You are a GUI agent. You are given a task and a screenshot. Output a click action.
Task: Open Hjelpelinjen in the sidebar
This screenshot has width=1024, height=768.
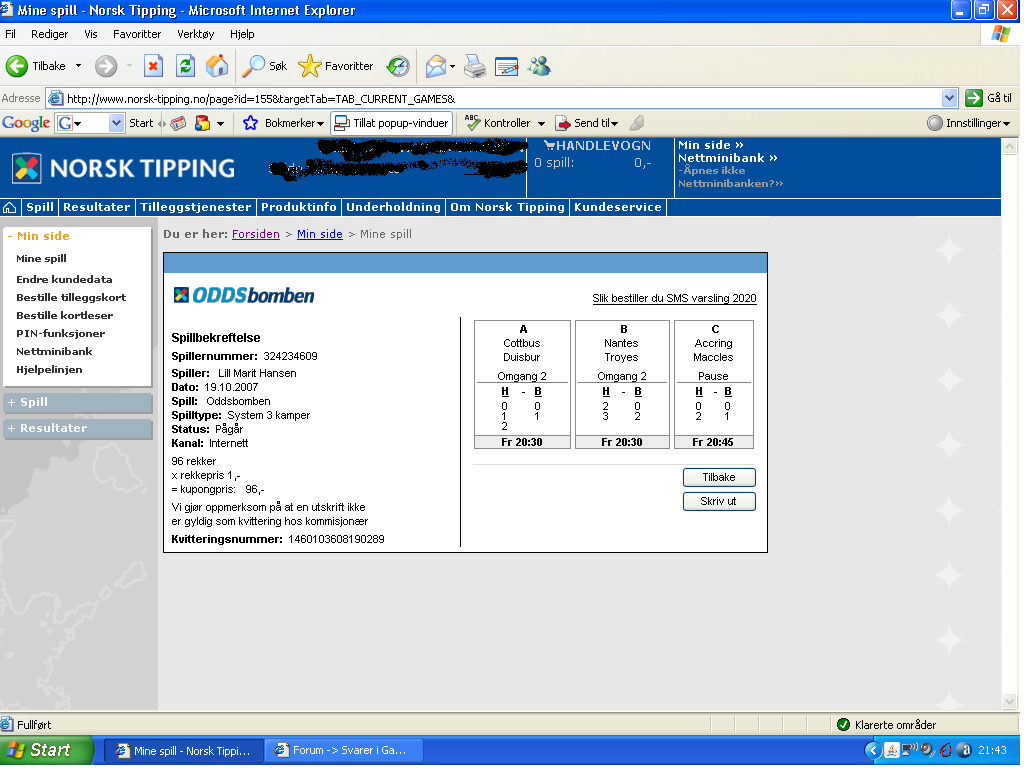click(x=49, y=370)
